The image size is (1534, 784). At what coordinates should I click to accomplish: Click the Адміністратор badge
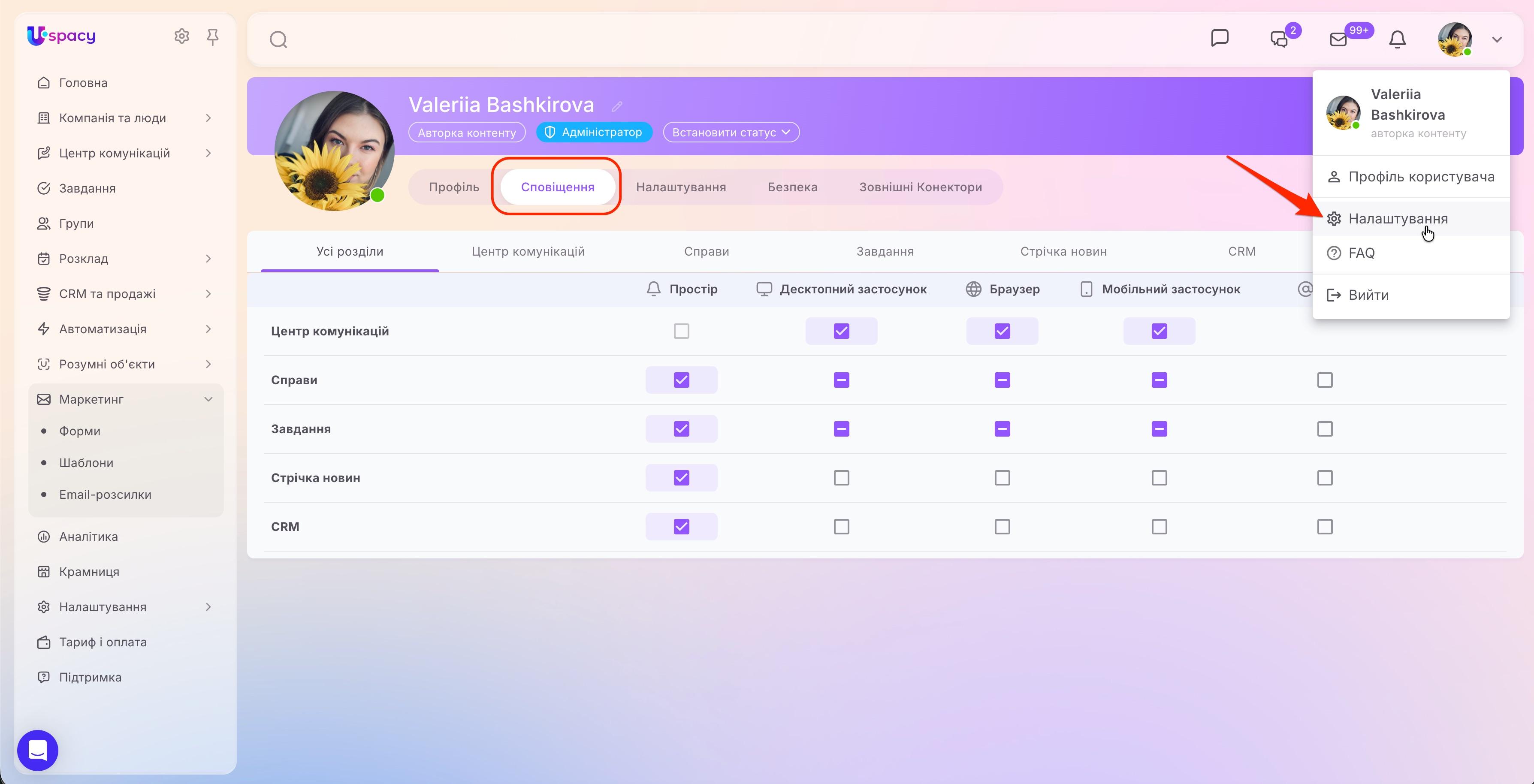pos(594,132)
